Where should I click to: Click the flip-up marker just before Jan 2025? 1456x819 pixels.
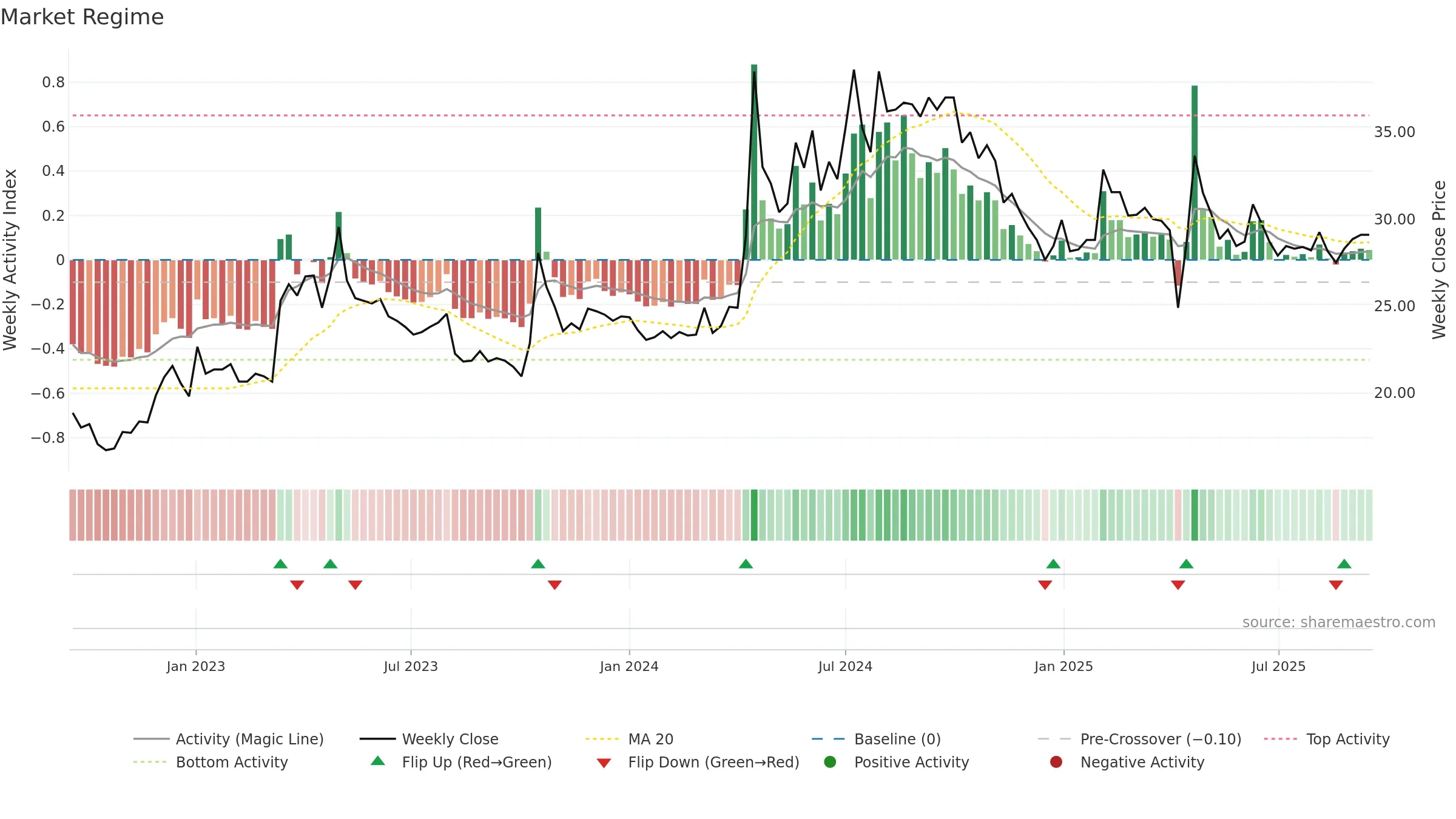click(x=1053, y=564)
